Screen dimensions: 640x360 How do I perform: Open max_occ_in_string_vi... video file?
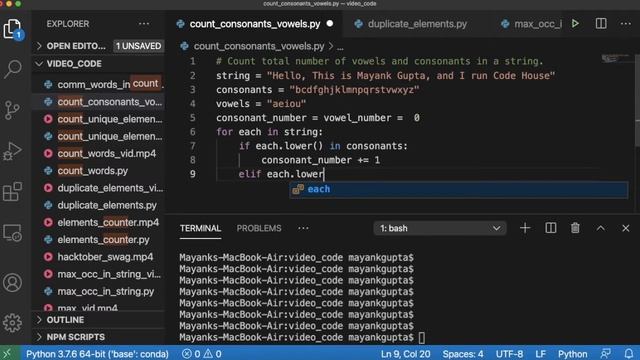tap(99, 274)
